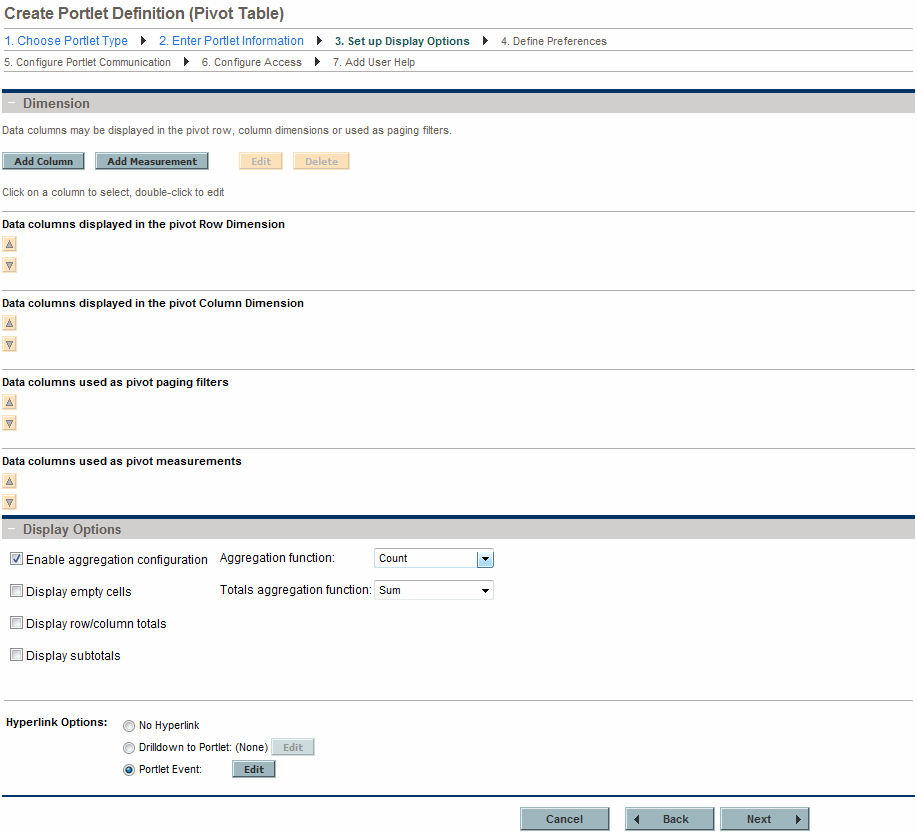917x834 pixels.
Task: Collapse the Display Options section
Action: (x=11, y=530)
